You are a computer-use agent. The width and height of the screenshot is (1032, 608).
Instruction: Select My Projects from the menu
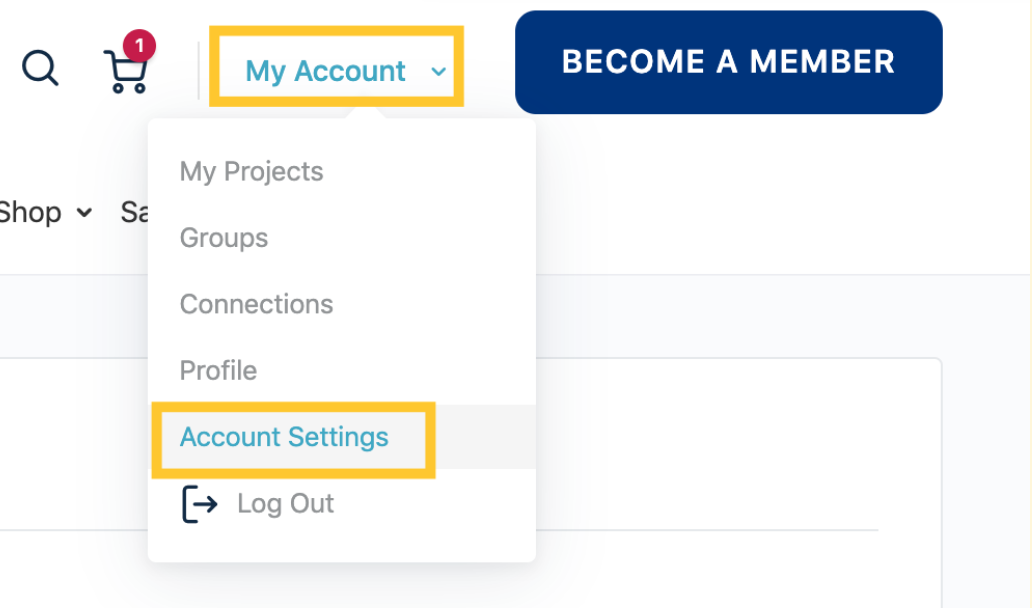(251, 172)
